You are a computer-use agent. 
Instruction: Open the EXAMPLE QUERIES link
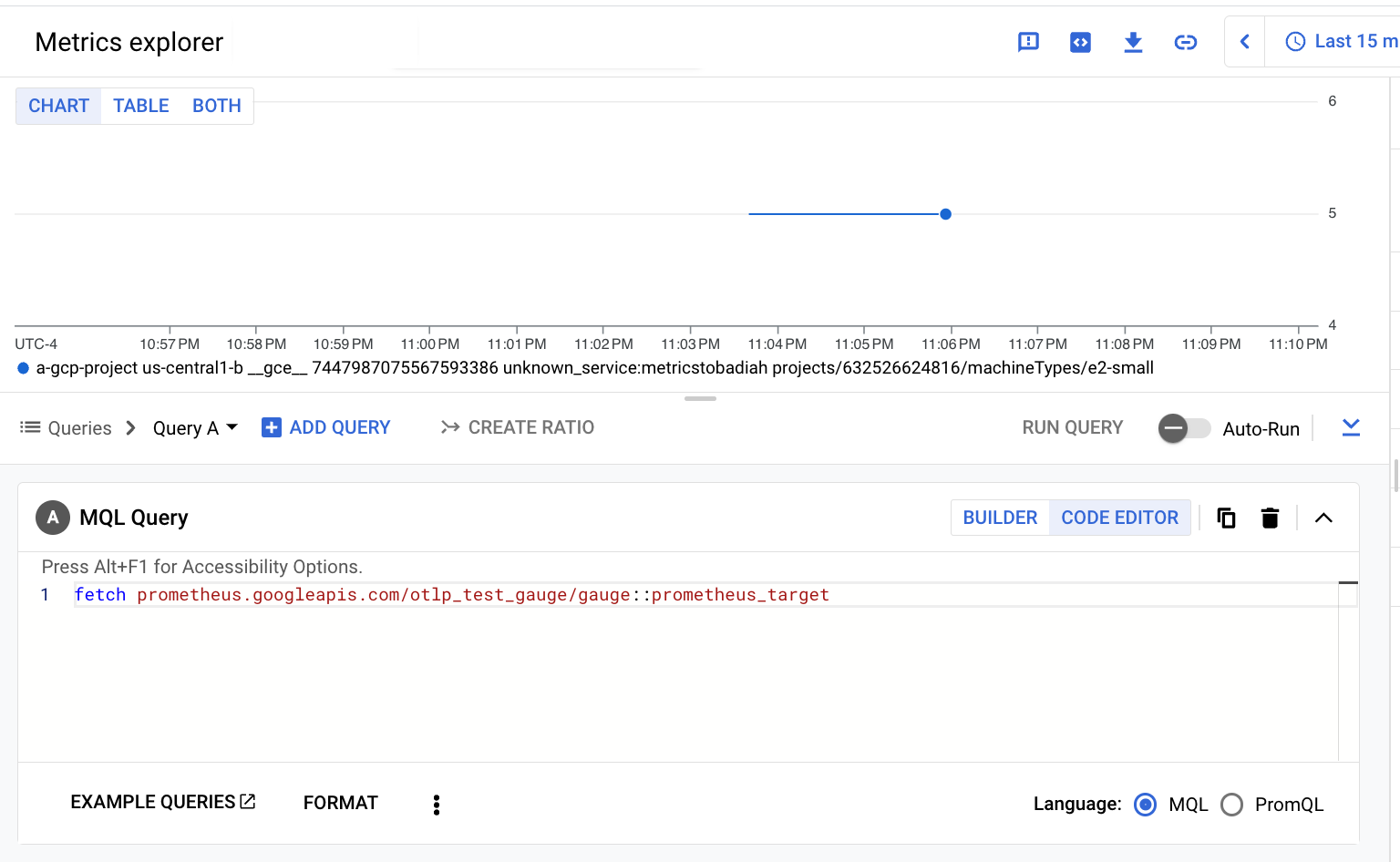pos(162,802)
